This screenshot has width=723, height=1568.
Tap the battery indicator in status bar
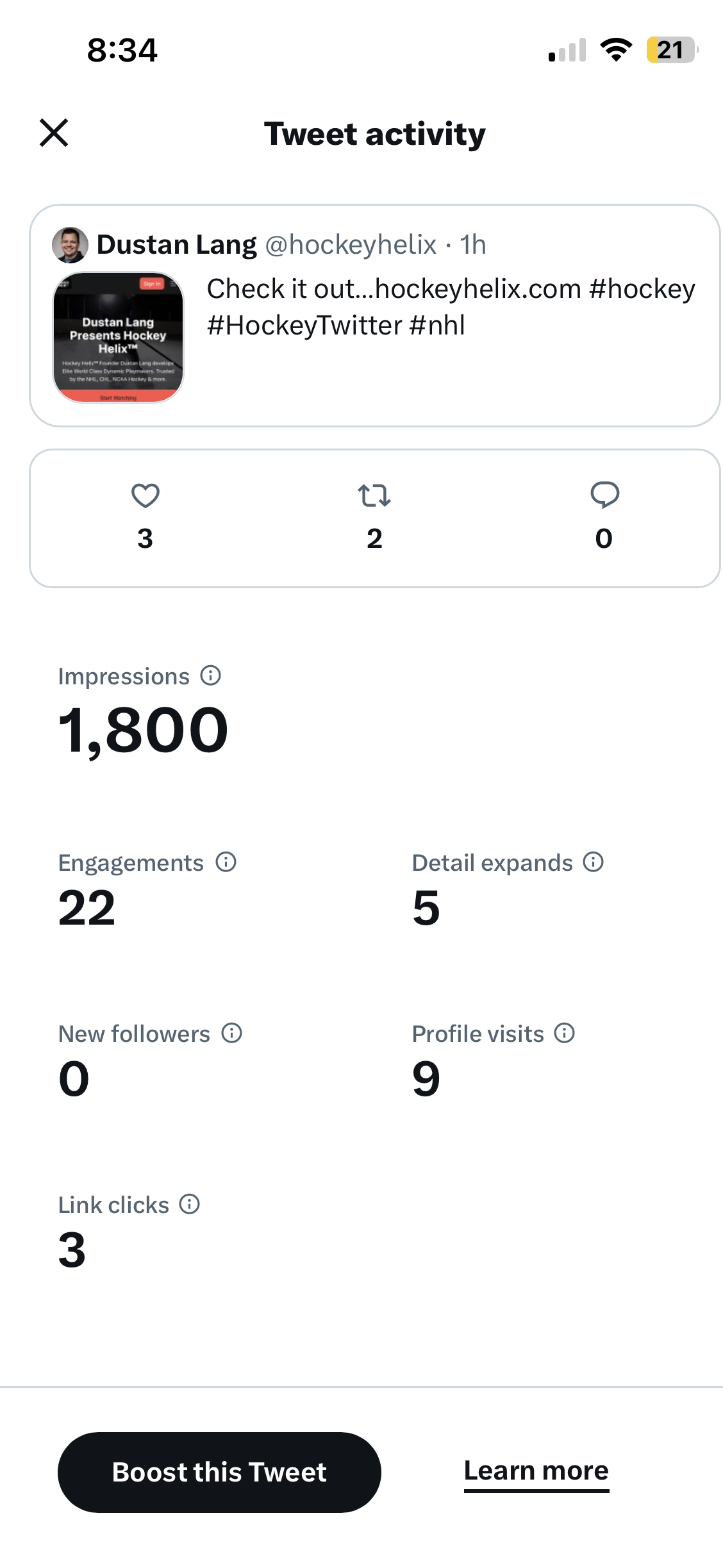click(671, 50)
